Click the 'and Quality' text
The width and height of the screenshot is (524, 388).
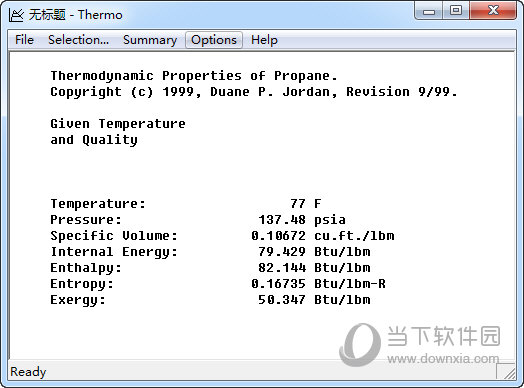pyautogui.click(x=94, y=140)
